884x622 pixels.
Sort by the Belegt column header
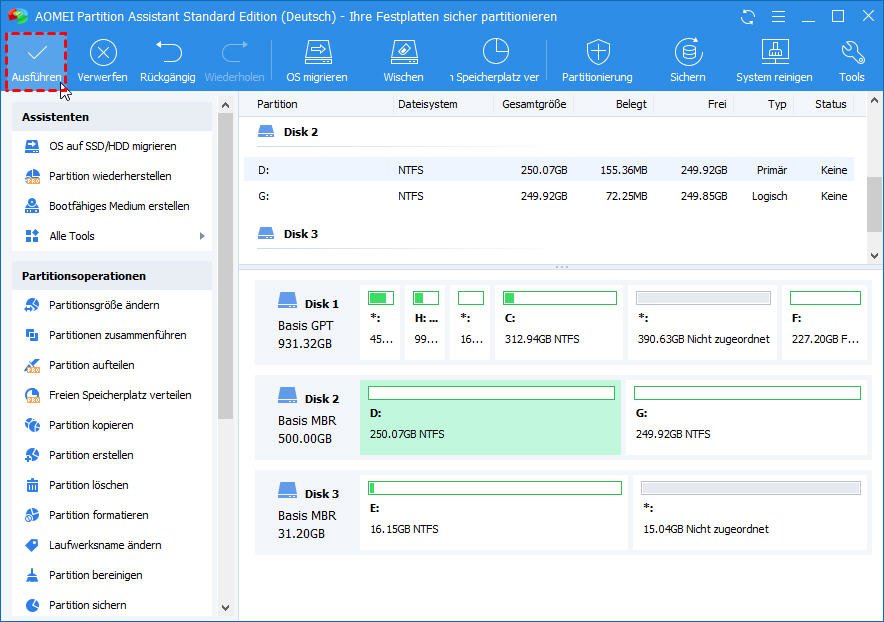(631, 104)
